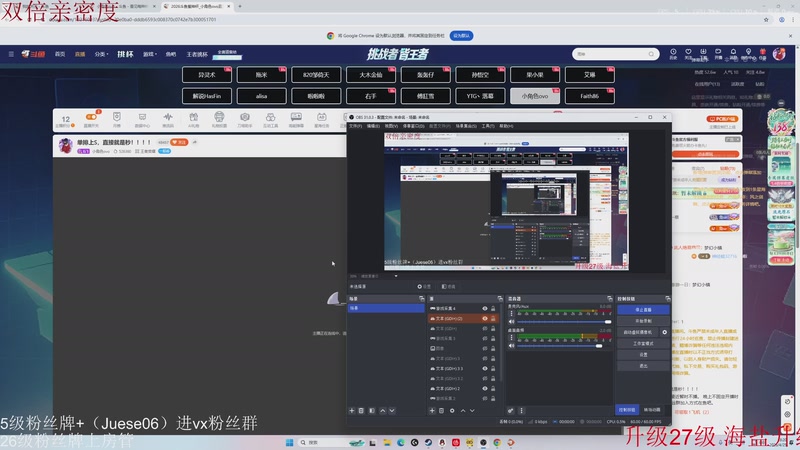This screenshot has height=450, width=800.
Task: Mute the microphone/Aux speaker icon
Action: coord(511,322)
